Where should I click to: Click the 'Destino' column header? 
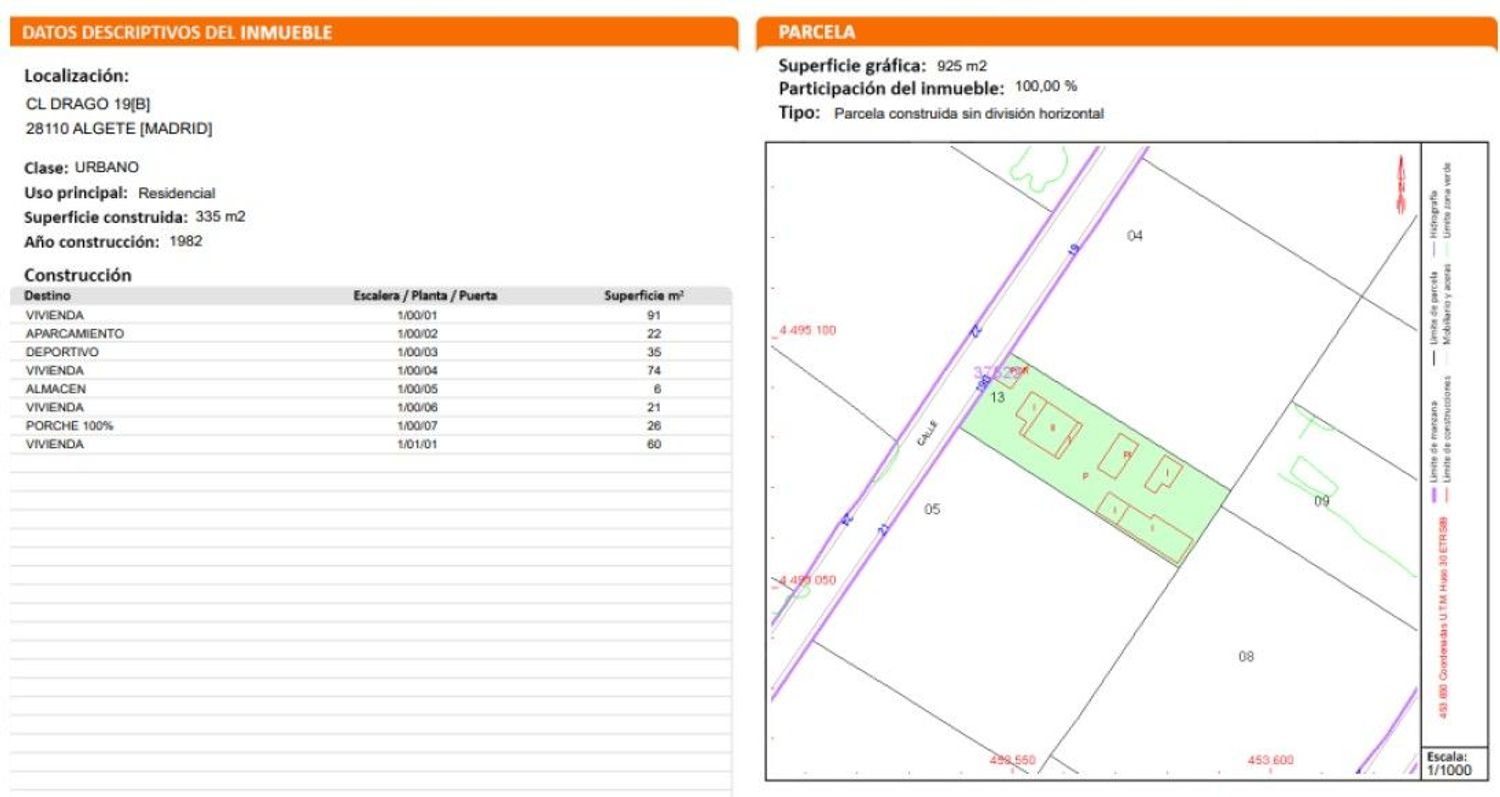point(48,296)
